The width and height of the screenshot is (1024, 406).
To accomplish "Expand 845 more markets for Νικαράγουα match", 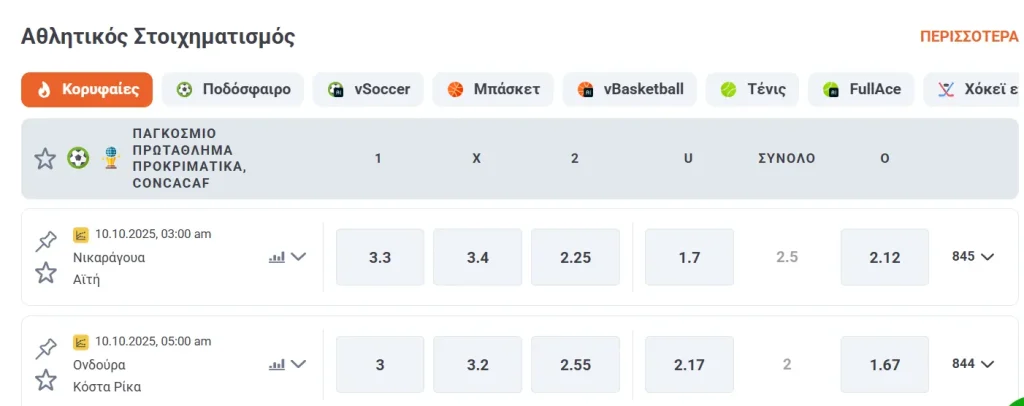I will click(x=973, y=257).
